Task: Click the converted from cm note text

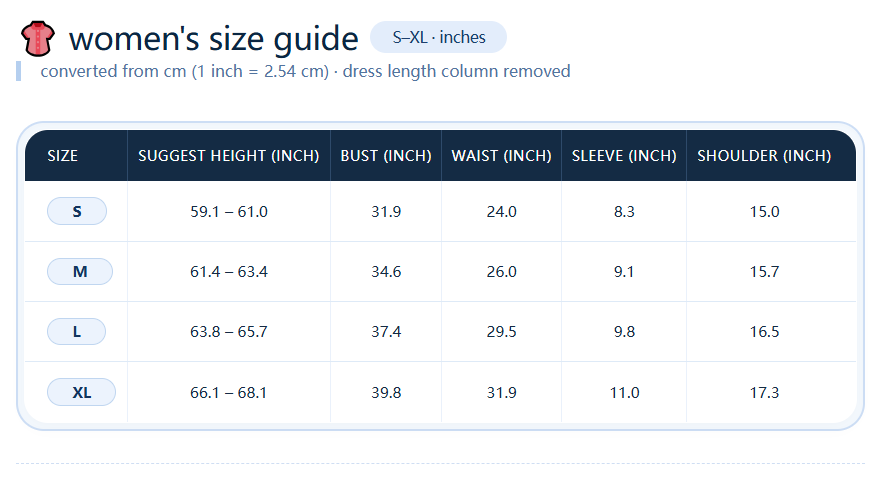Action: [305, 71]
